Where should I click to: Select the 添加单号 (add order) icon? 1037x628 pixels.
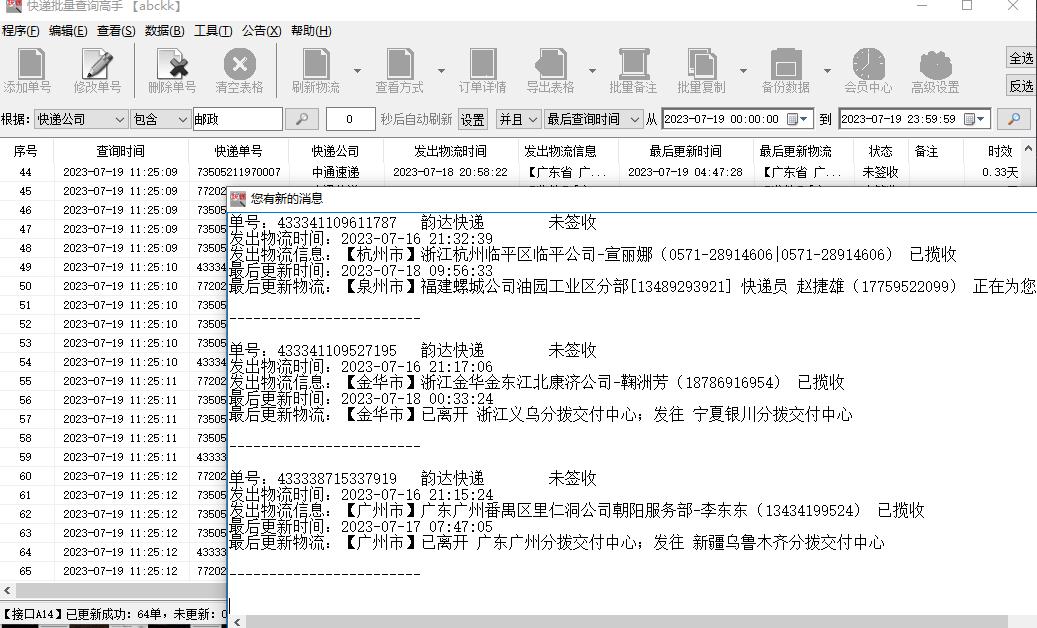tap(28, 68)
